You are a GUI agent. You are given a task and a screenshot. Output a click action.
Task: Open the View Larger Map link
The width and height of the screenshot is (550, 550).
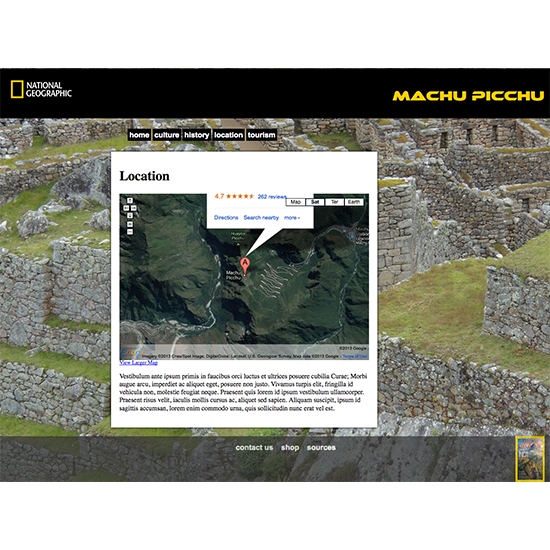139,363
